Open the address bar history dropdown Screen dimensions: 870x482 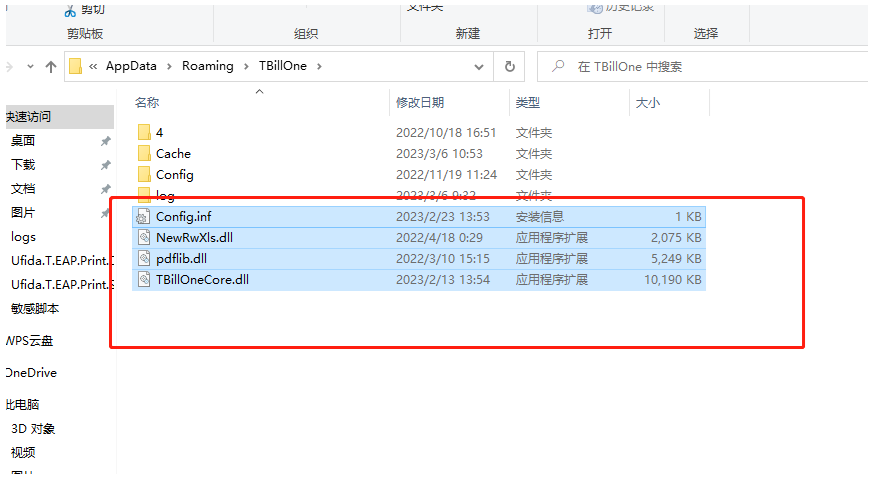[x=479, y=67]
